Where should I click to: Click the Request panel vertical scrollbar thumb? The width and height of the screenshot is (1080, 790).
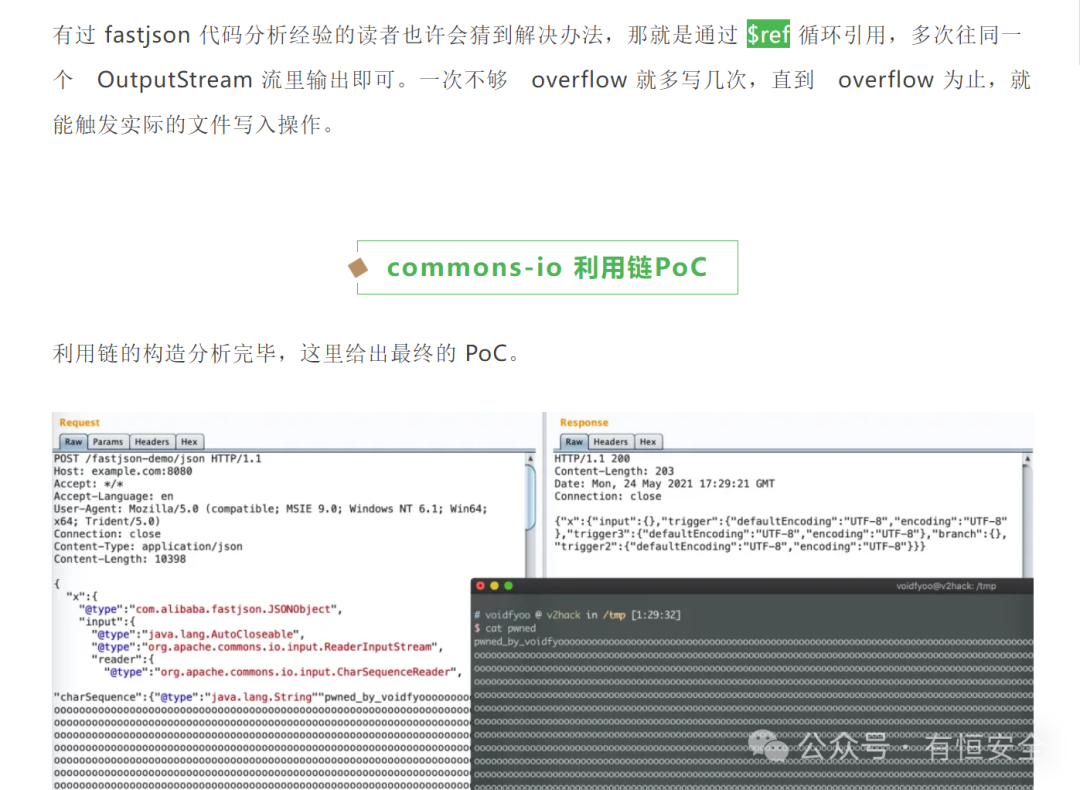point(530,497)
